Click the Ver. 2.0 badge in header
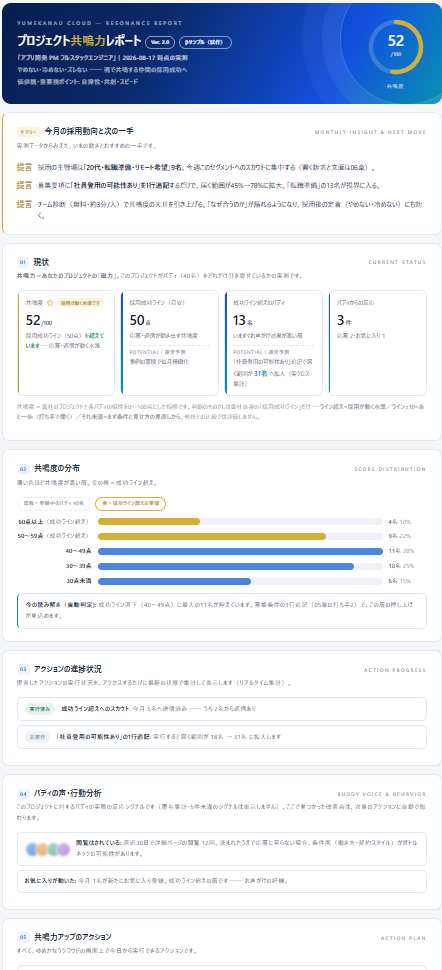The width and height of the screenshot is (442, 970). point(160,42)
